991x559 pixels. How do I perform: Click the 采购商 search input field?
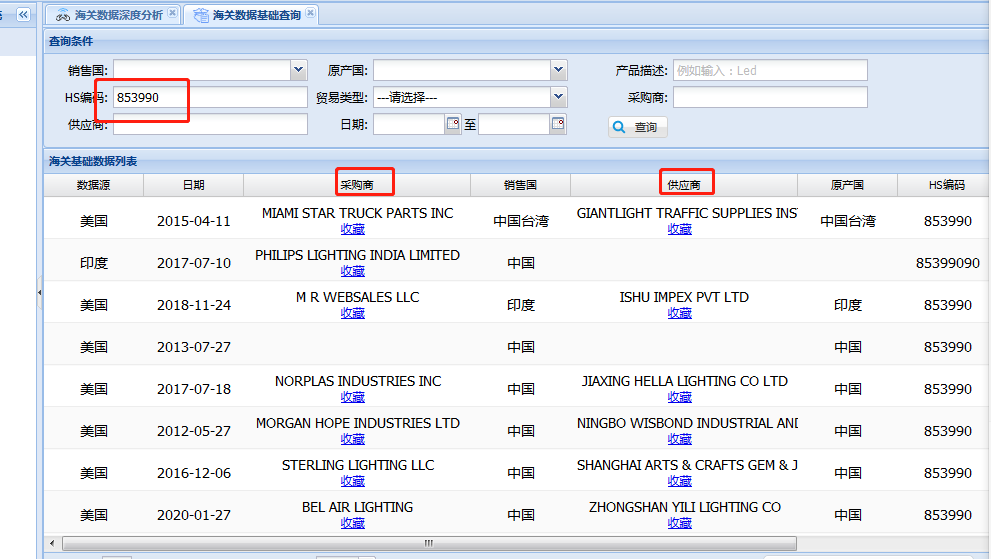[770, 97]
